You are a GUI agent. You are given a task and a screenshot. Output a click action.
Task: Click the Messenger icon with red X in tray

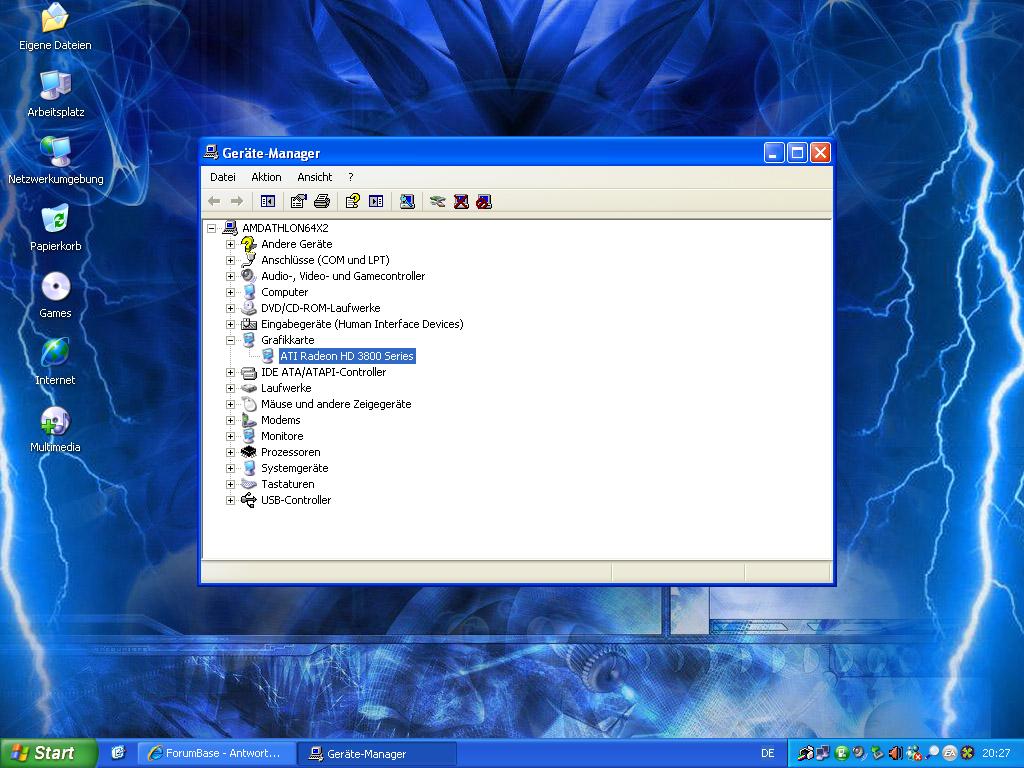914,753
